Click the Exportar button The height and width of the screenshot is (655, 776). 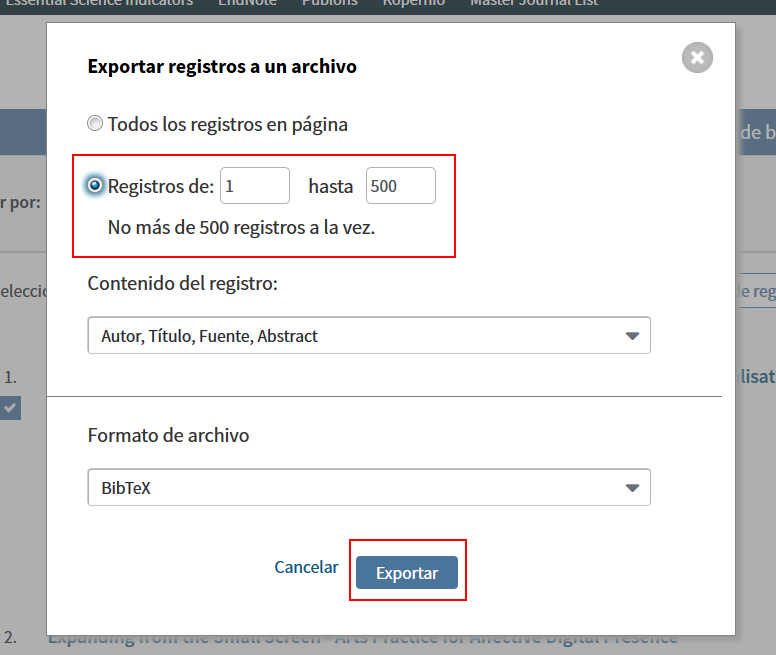tap(407, 572)
